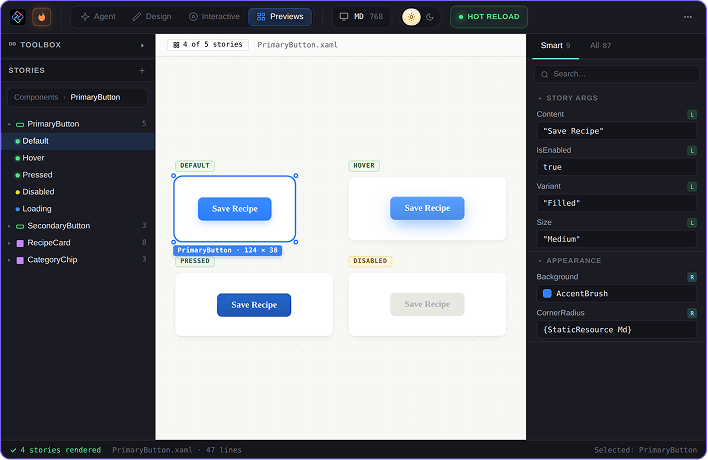
Task: Click PrimaryButton in the breadcrumb
Action: 95,97
